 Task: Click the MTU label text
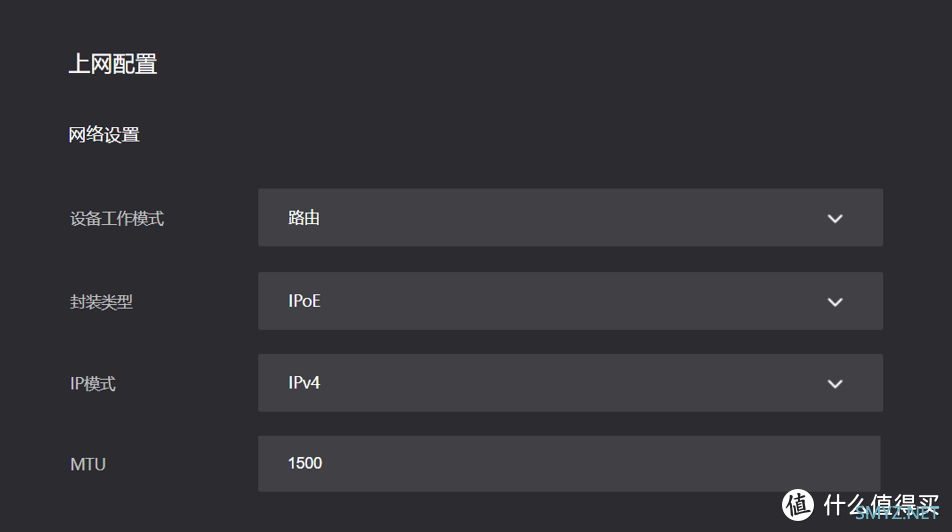coord(88,465)
